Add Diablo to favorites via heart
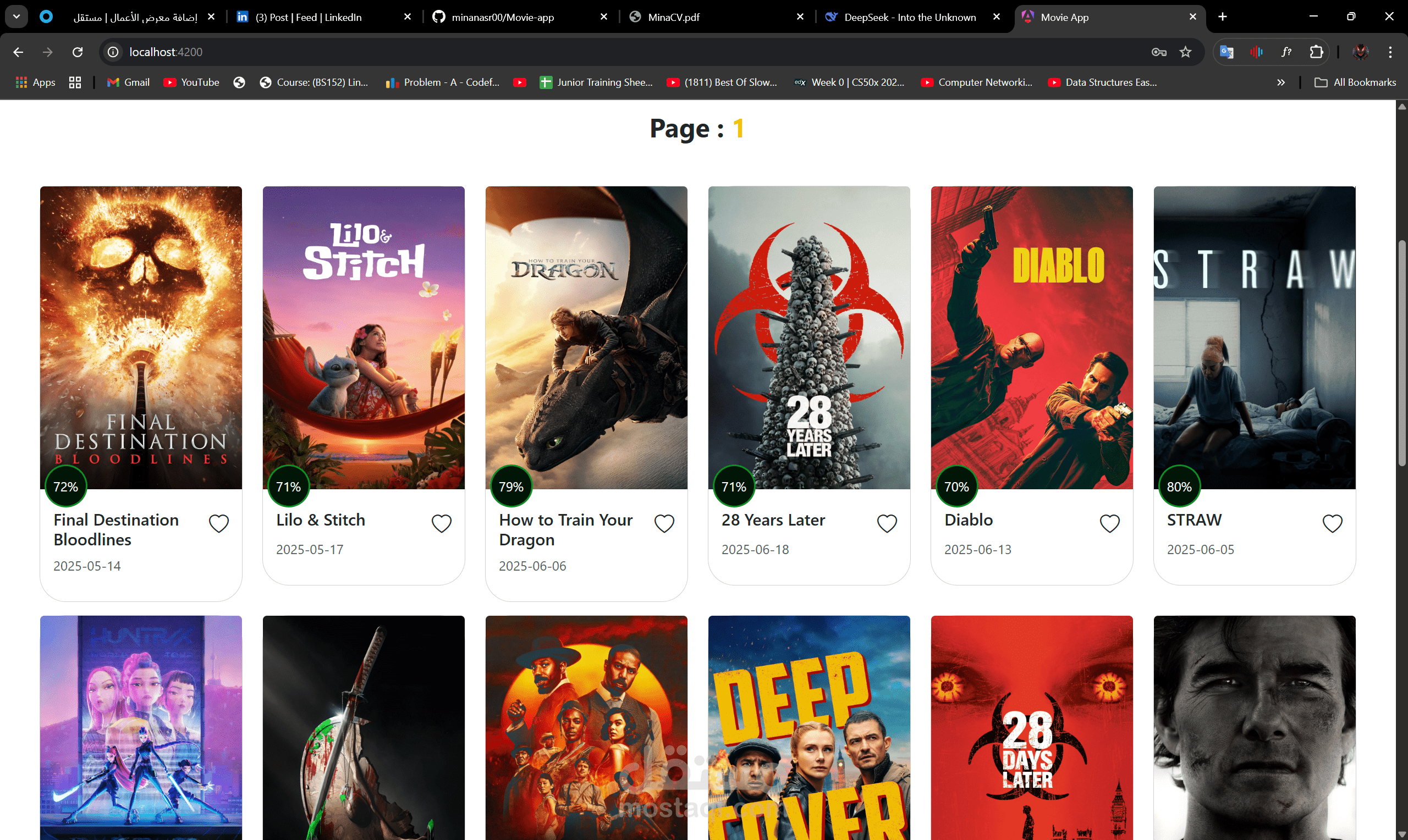 1110,523
